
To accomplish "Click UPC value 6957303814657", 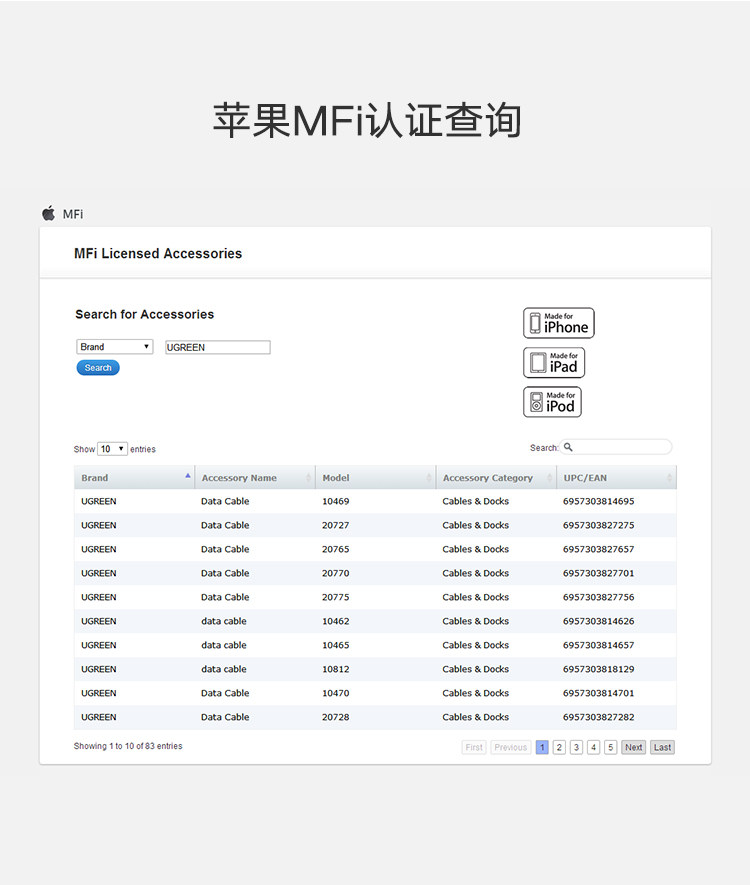I will (x=598, y=645).
